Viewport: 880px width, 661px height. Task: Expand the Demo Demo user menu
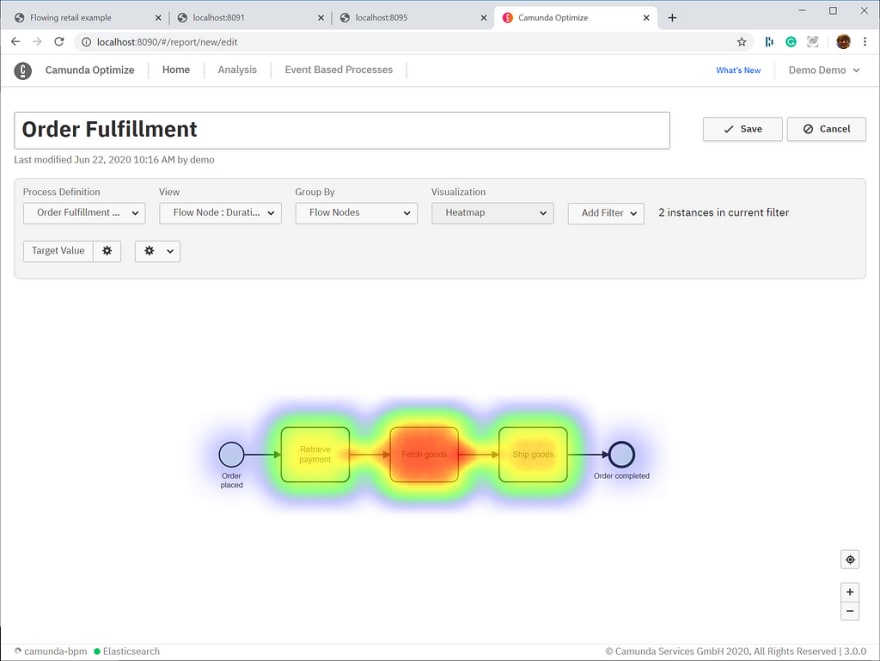[824, 70]
